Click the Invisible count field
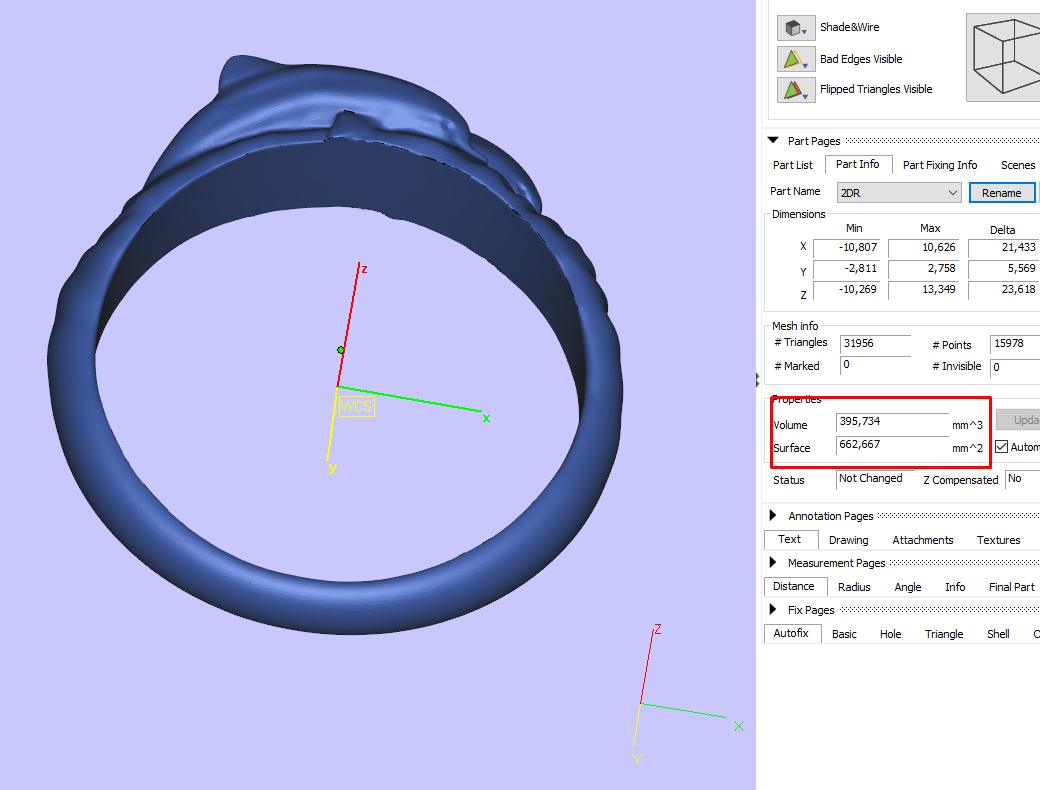Viewport: 1040px width, 790px height. (1015, 367)
